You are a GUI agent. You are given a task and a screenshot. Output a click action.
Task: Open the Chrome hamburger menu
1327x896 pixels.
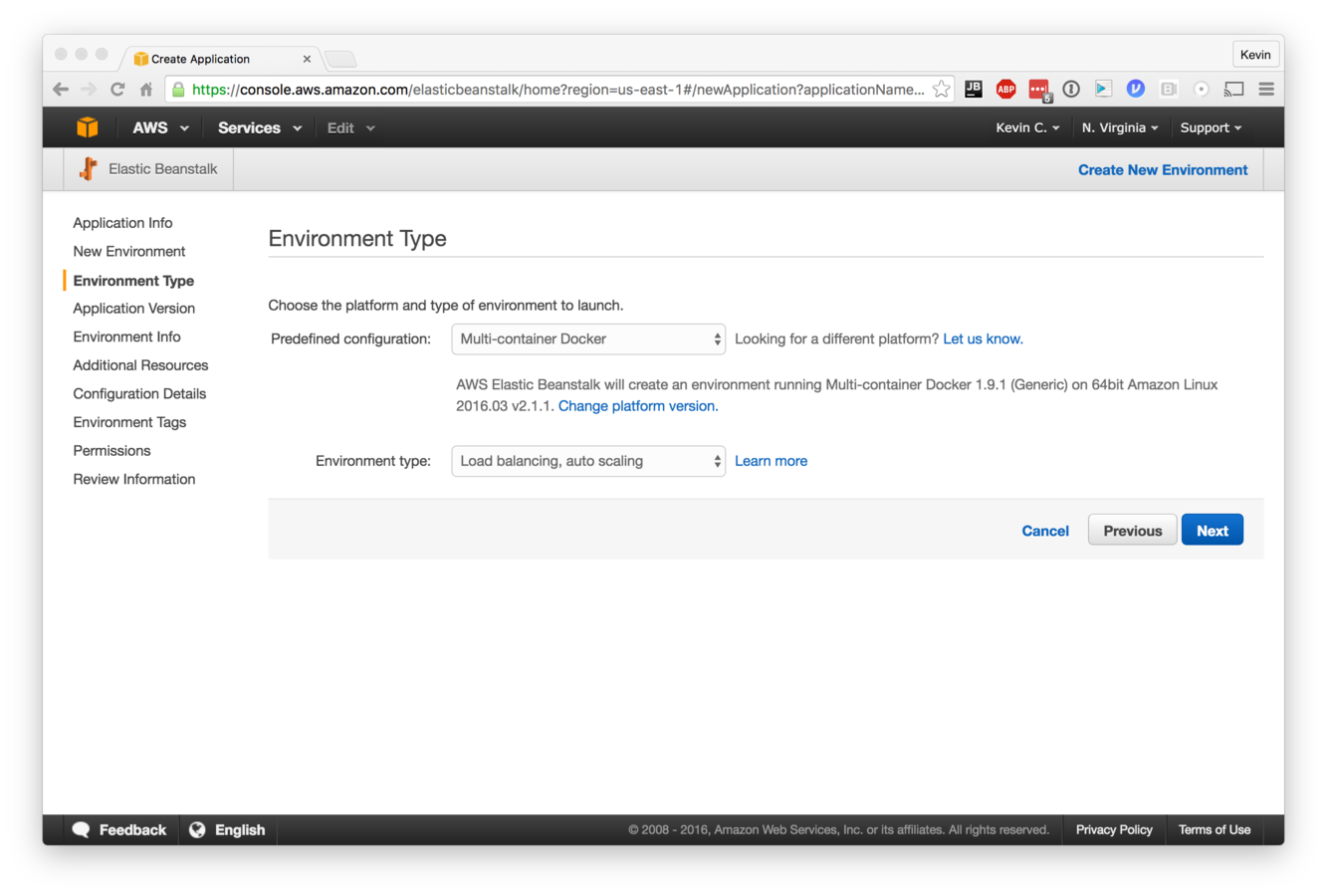tap(1266, 89)
